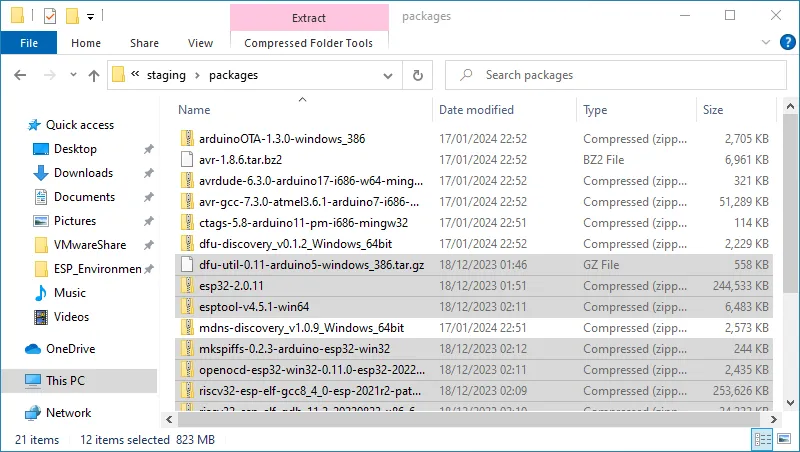This screenshot has height=452, width=800.
Task: Click the zip icon of esp32-2.0.11
Action: click(x=187, y=285)
